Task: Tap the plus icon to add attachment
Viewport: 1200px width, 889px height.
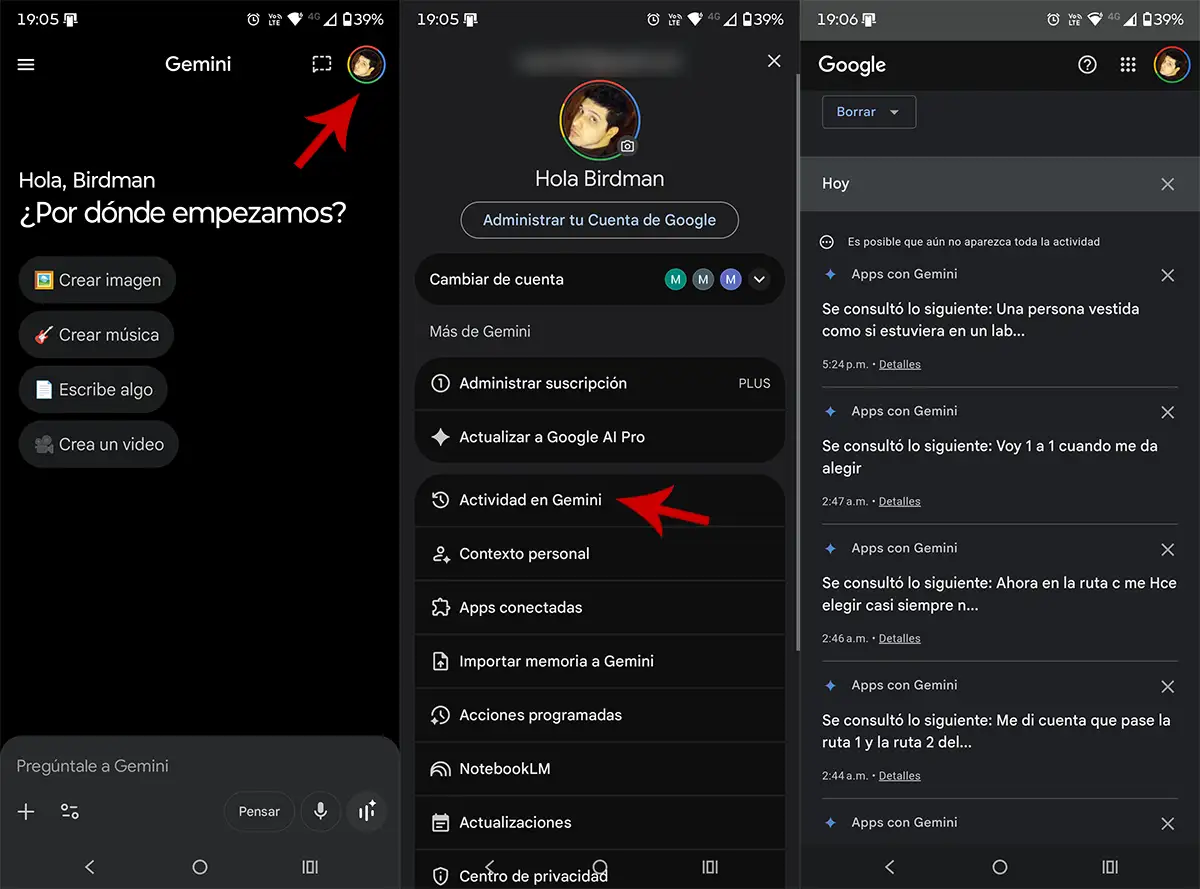Action: tap(27, 811)
